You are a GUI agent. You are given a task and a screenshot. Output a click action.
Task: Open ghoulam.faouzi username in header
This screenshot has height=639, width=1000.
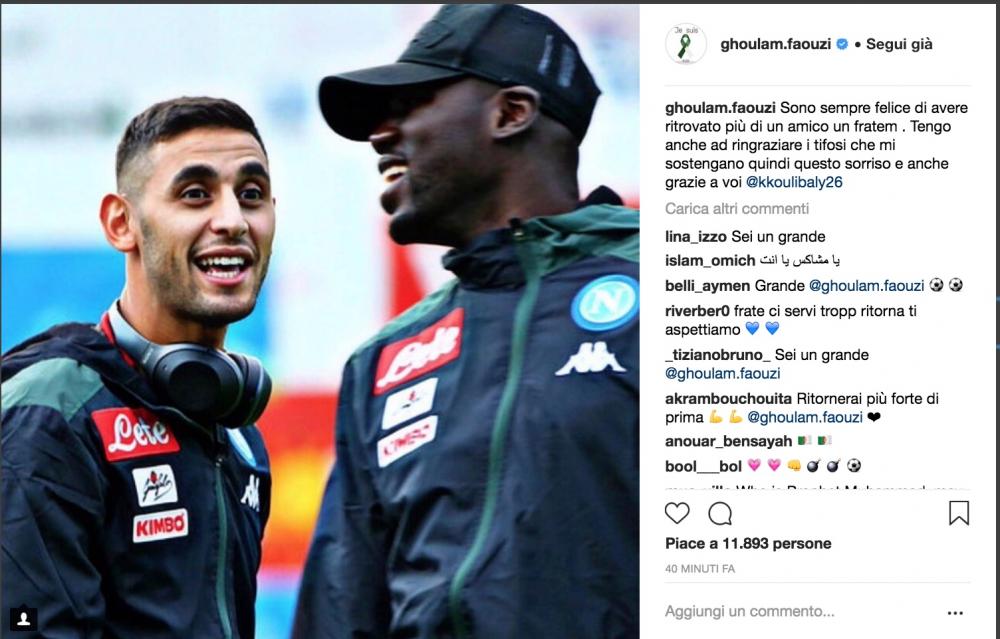point(776,44)
